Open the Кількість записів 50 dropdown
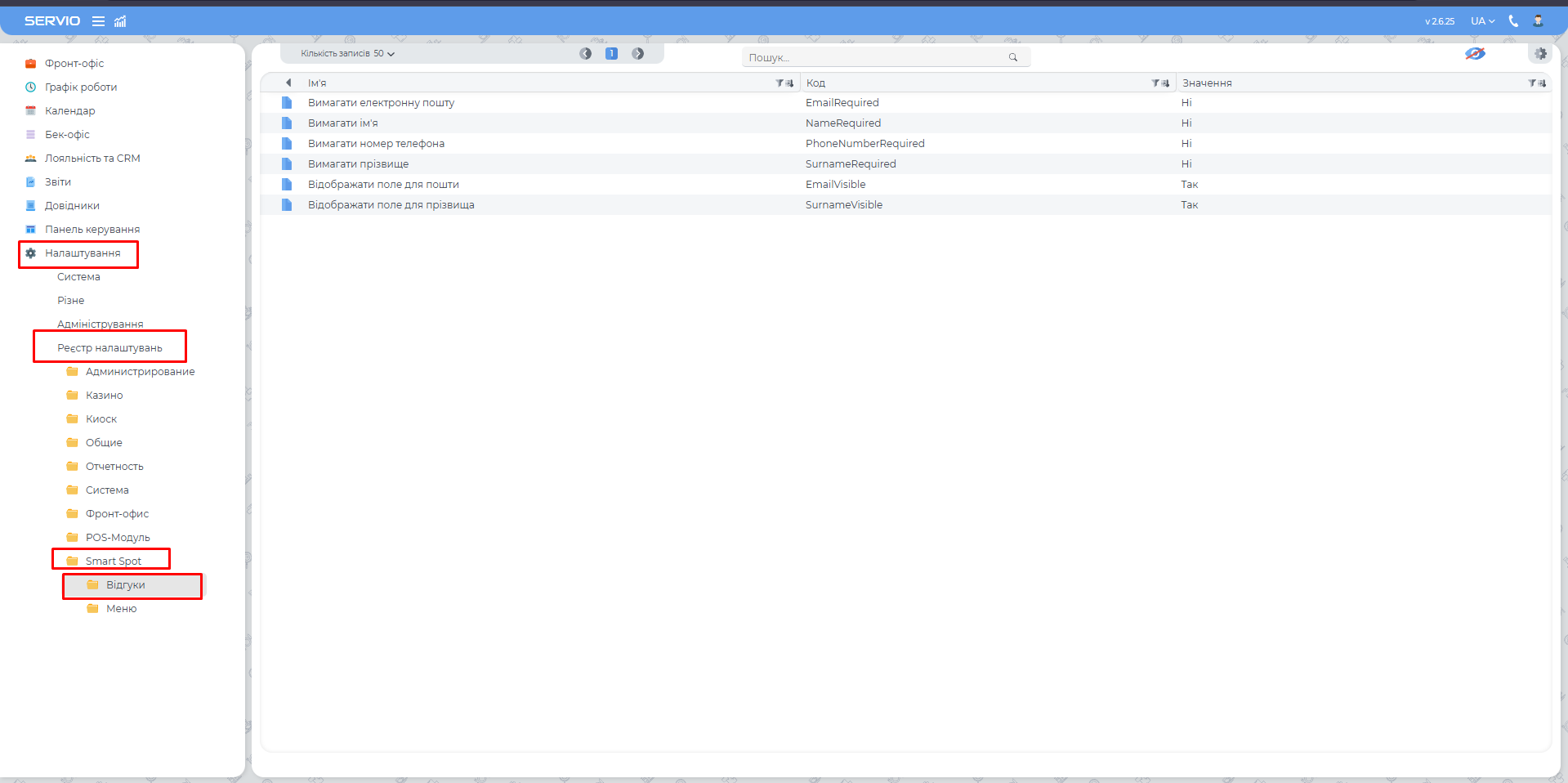This screenshot has height=783, width=1568. point(347,54)
